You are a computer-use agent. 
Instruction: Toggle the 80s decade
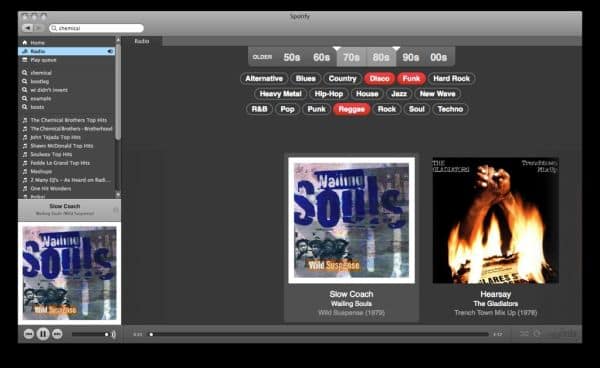[x=381, y=57]
